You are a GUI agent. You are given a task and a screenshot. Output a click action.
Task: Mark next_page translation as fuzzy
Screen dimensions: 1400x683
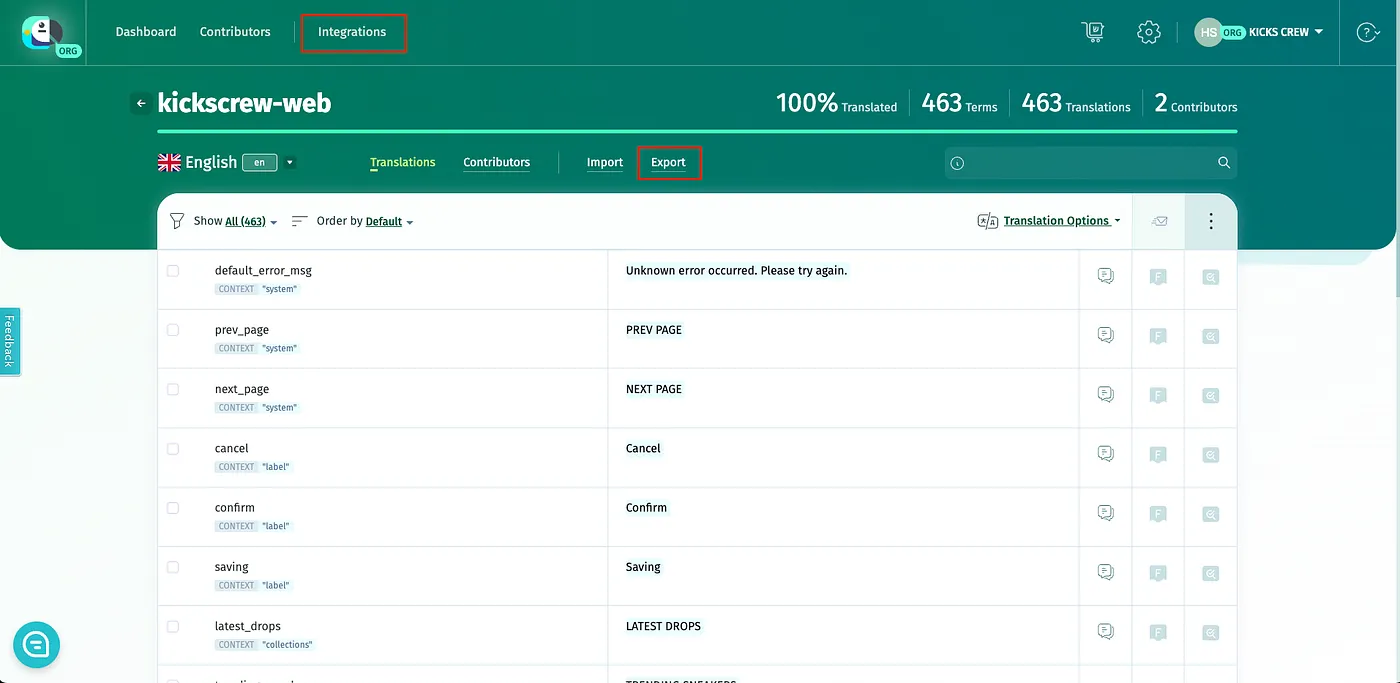coord(1158,395)
